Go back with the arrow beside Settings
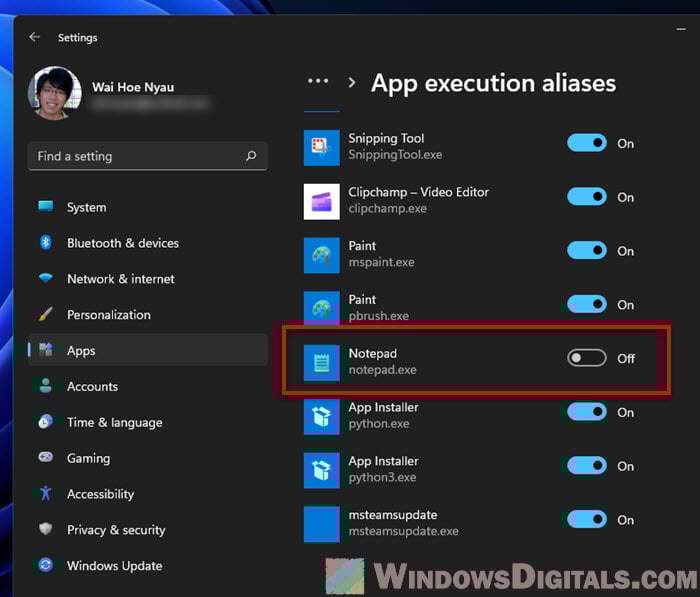The height and width of the screenshot is (597, 700). tap(34, 37)
